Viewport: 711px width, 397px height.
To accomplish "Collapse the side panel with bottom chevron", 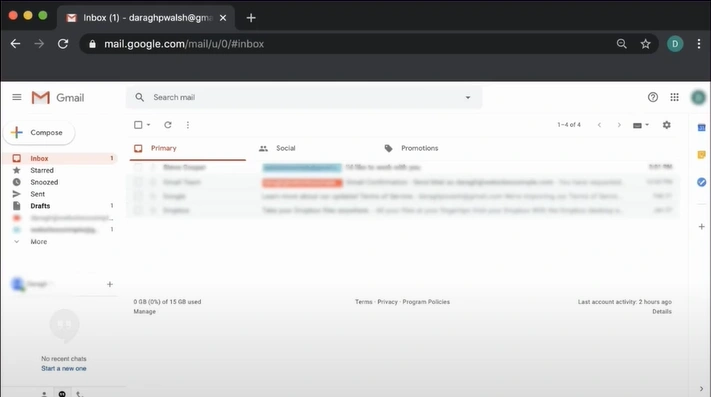I will pyautogui.click(x=701, y=389).
